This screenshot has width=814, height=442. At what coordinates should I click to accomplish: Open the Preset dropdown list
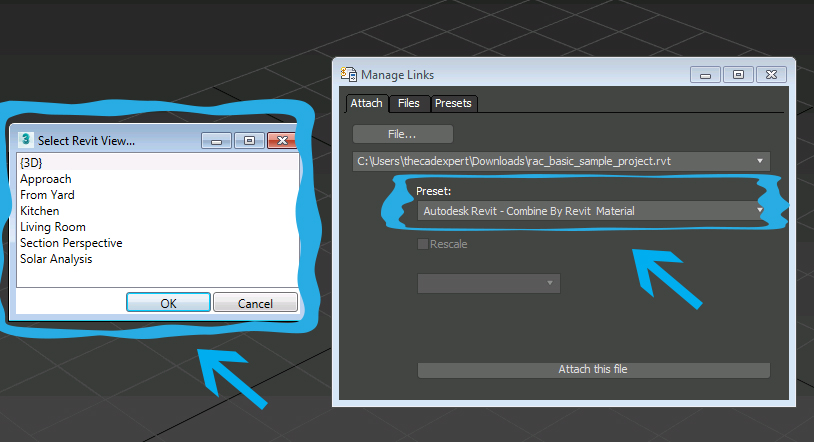759,210
